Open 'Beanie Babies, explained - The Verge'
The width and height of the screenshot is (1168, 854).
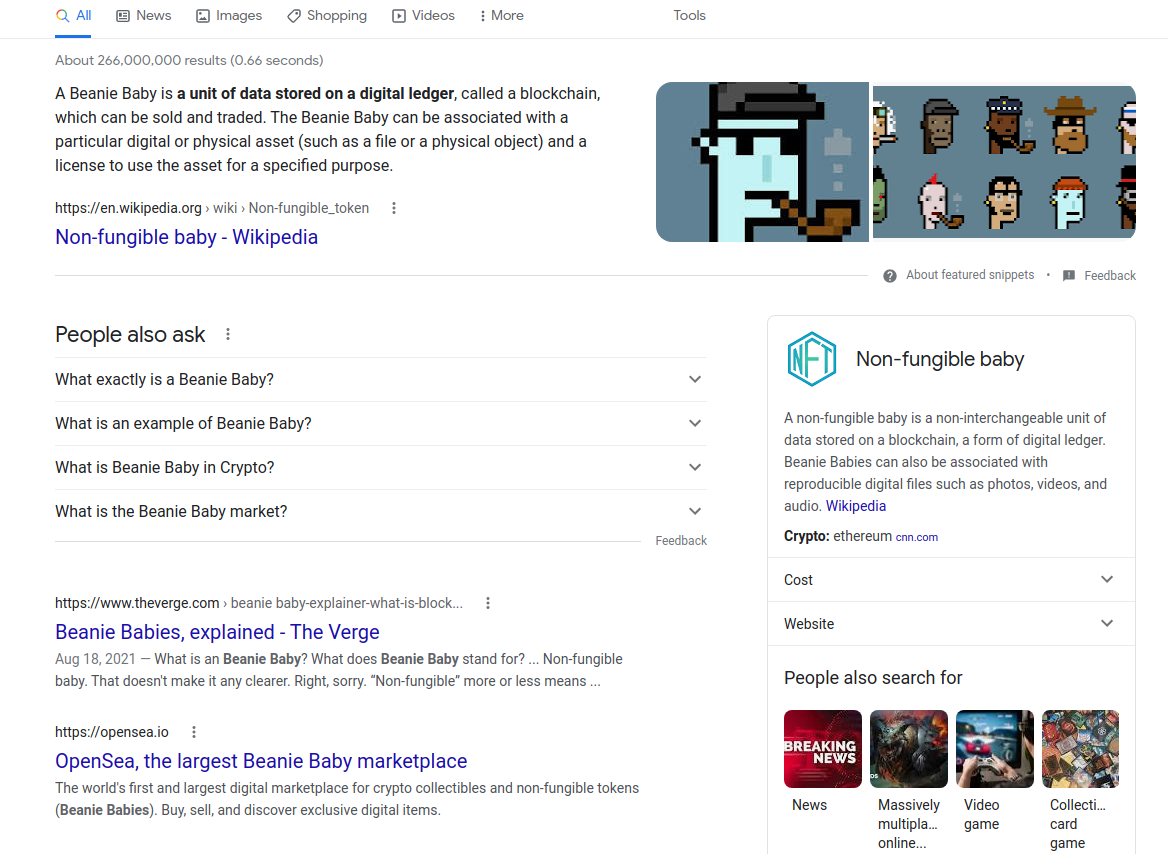pos(217,632)
